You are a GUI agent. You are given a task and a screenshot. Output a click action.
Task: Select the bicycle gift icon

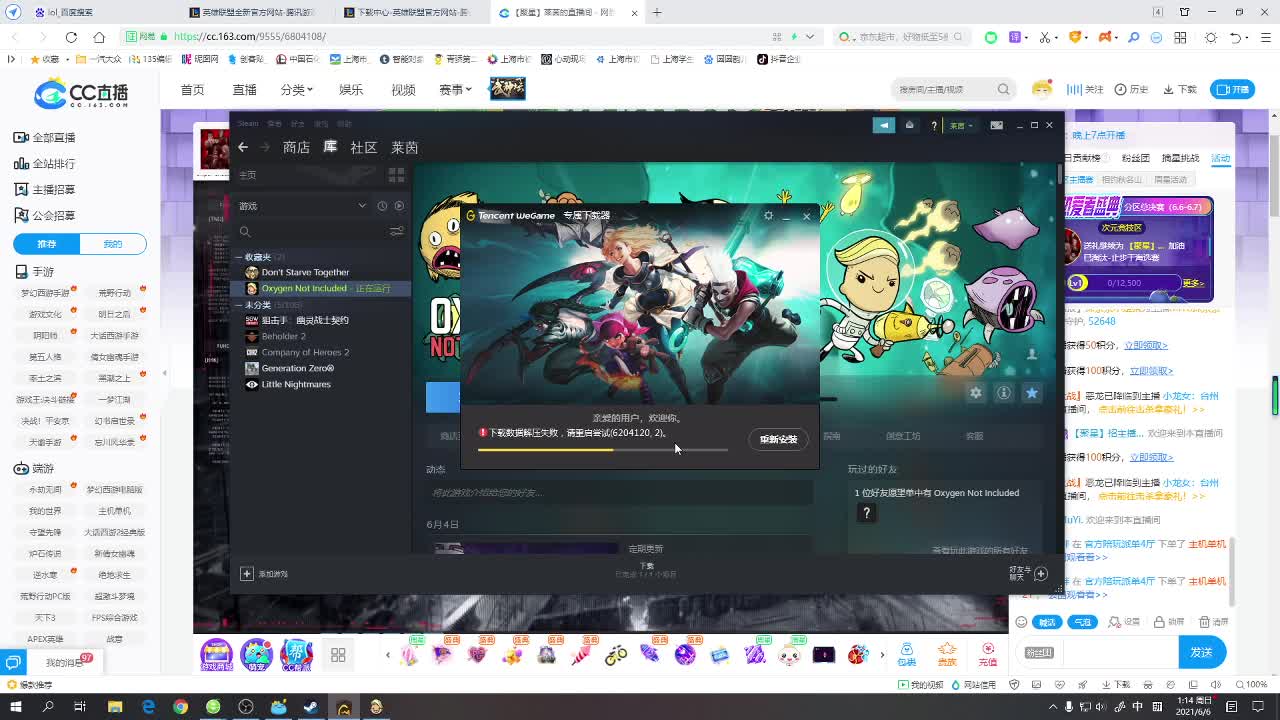[616, 655]
